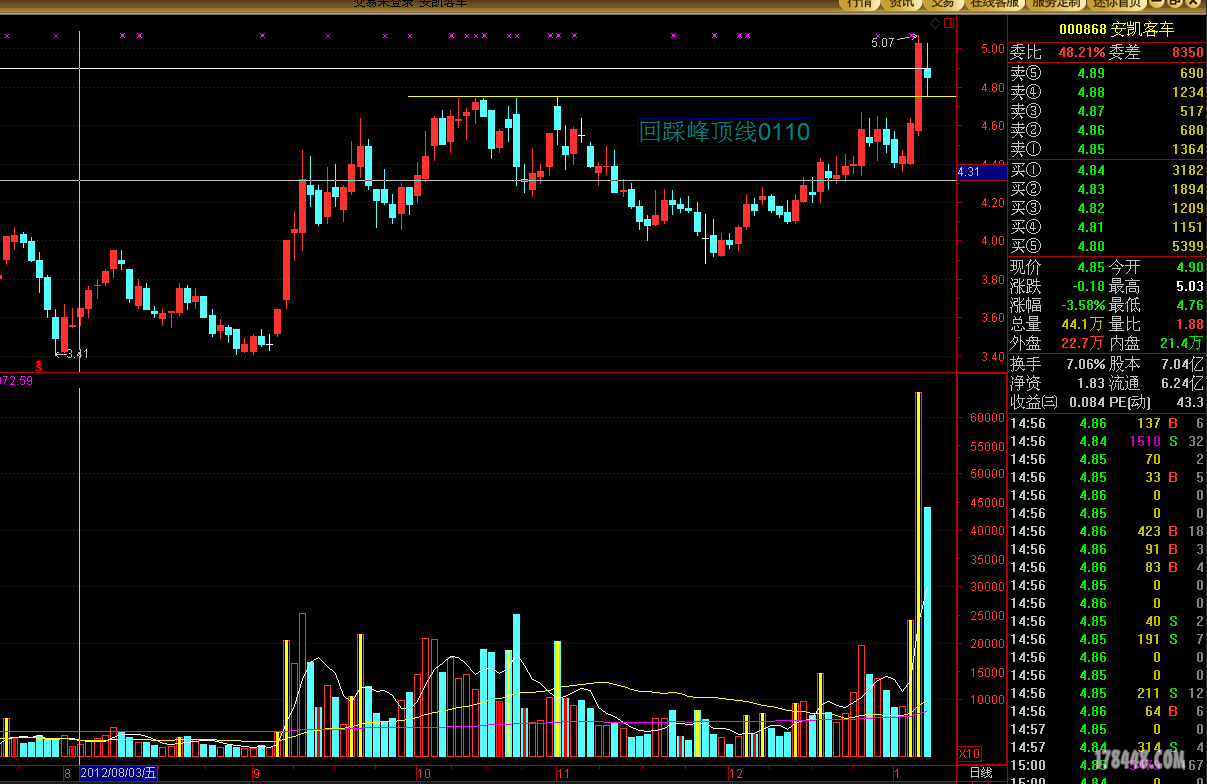Click the X10 volume scale indicator
The image size is (1207, 784).
(969, 753)
